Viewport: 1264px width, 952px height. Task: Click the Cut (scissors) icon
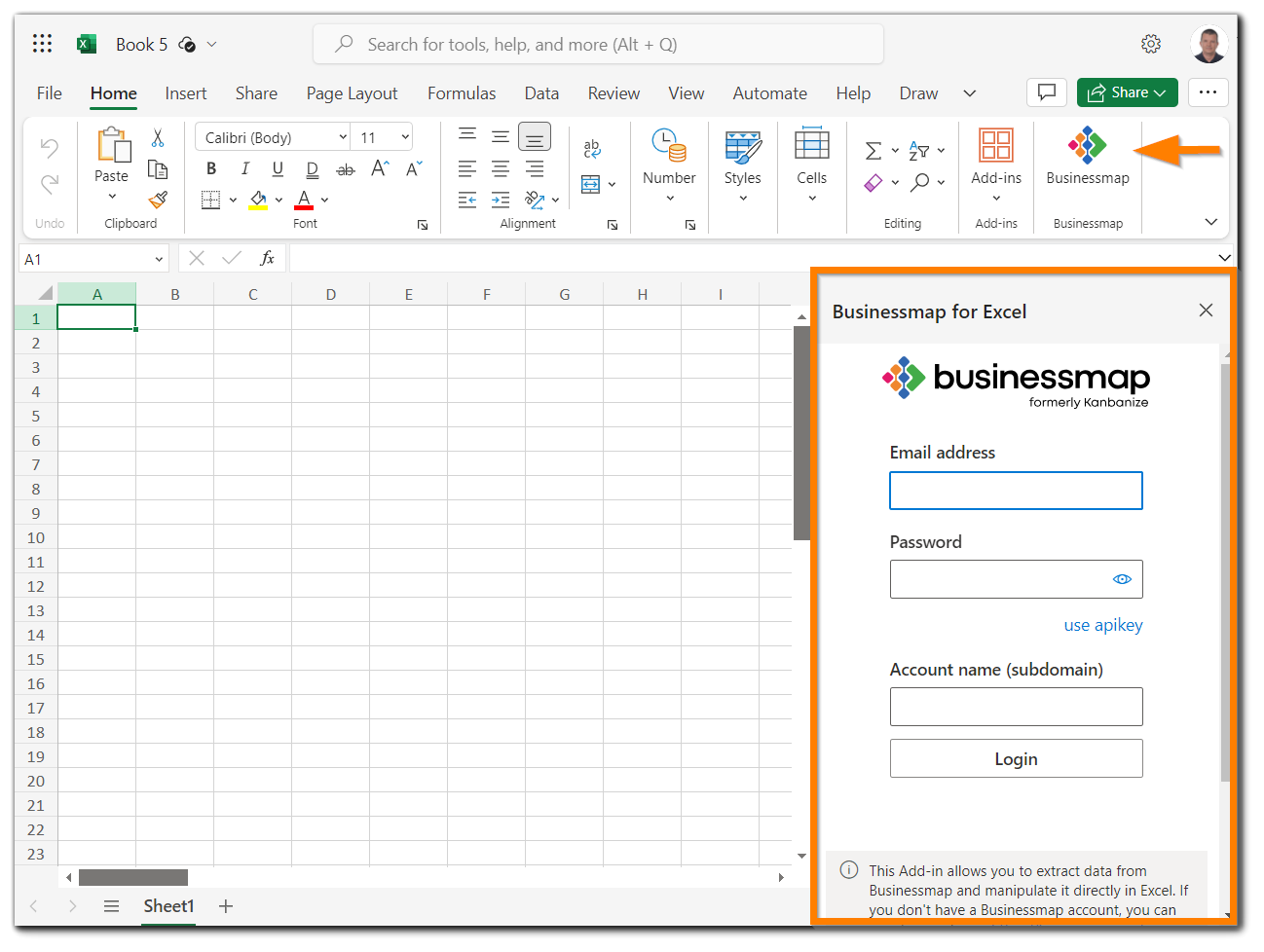159,136
